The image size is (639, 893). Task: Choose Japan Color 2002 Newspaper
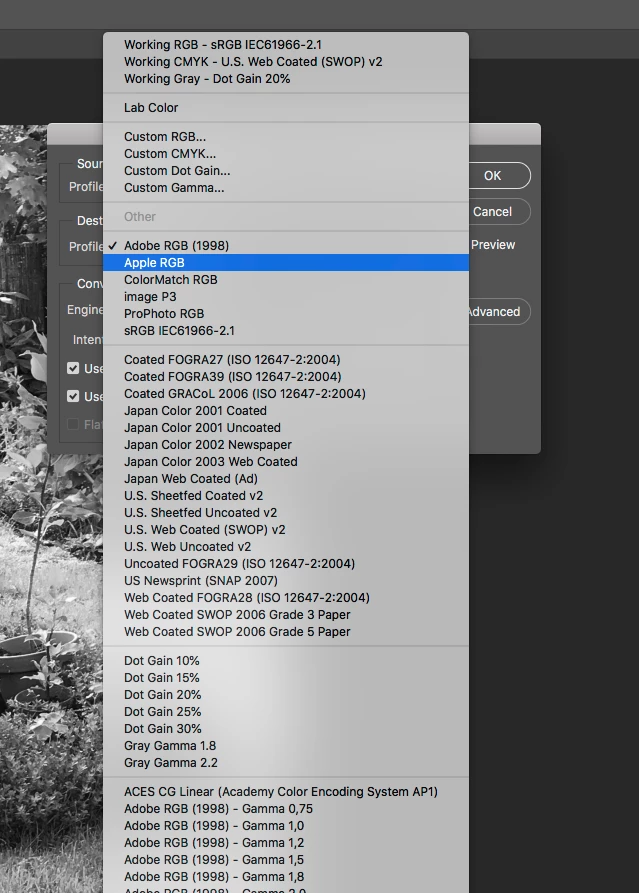click(x=286, y=445)
